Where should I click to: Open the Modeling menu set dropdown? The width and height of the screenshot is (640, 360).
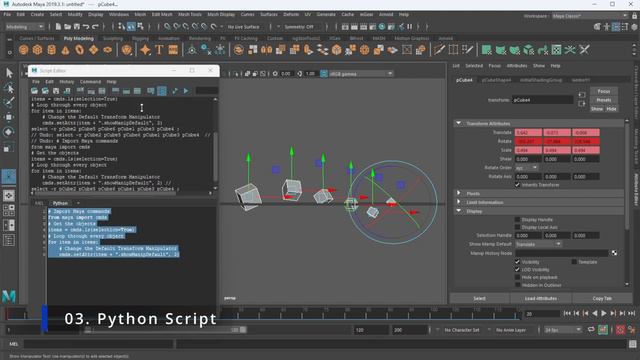pyautogui.click(x=24, y=27)
